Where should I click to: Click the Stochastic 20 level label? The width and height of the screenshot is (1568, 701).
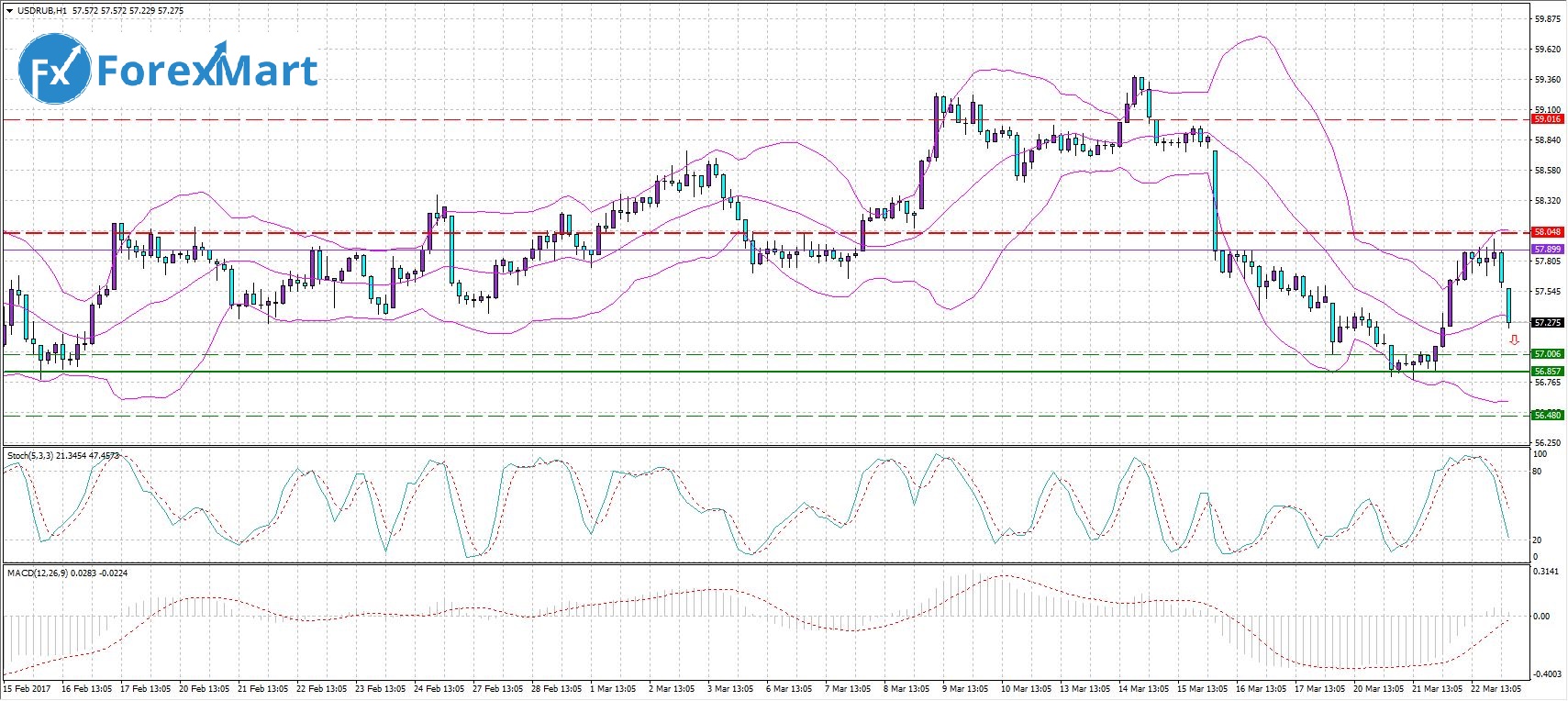[x=1539, y=540]
